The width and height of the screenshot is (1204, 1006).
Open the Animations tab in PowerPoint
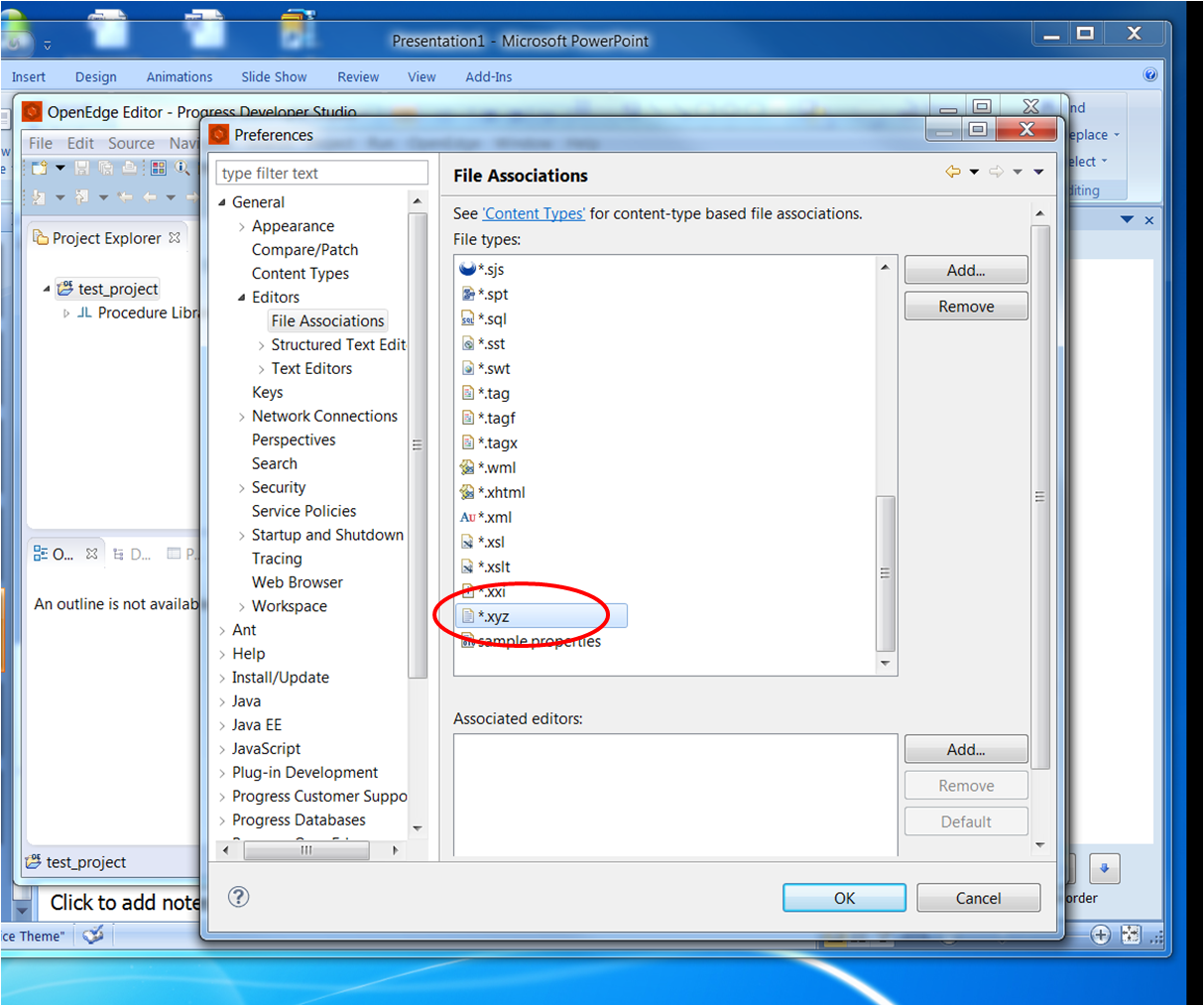point(180,76)
